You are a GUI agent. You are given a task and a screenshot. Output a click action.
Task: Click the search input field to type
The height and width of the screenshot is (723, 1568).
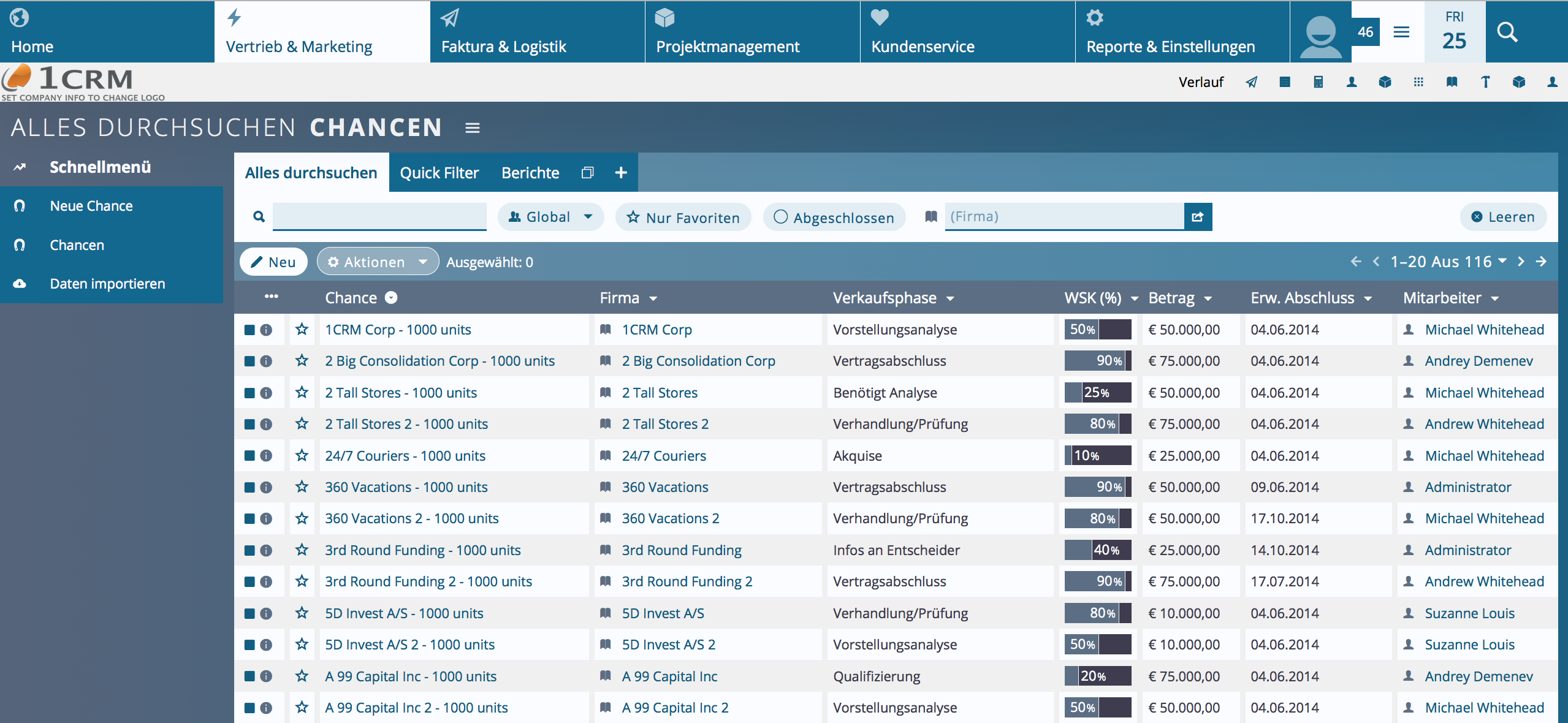(x=380, y=217)
